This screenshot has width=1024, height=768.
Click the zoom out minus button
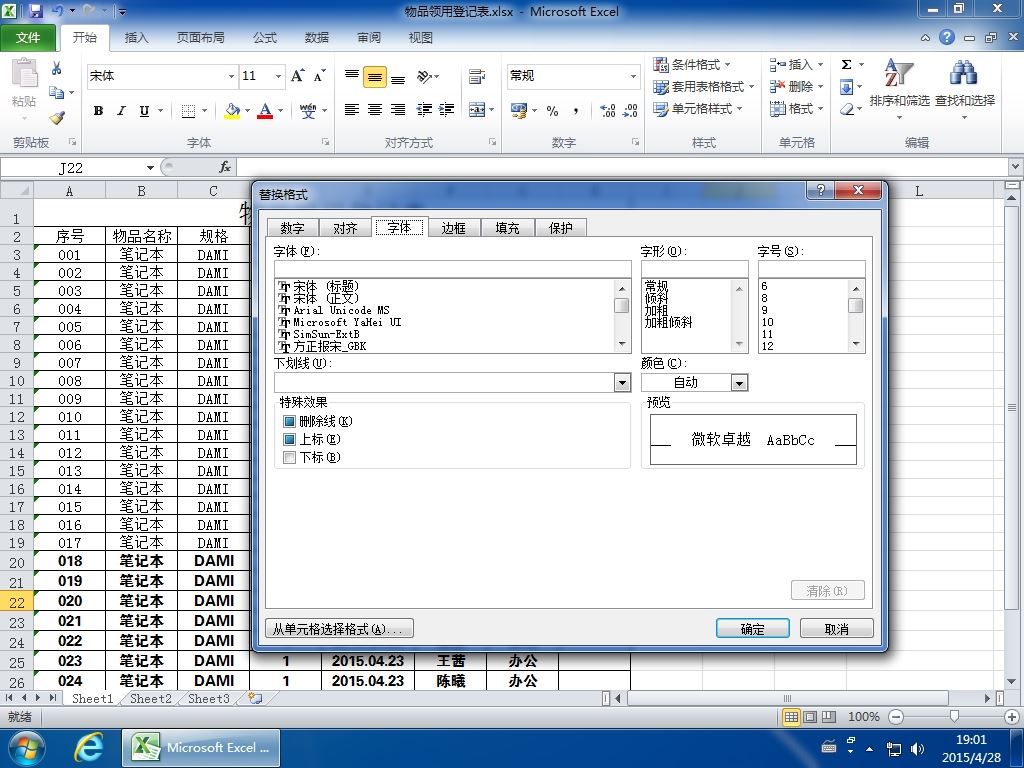click(896, 717)
